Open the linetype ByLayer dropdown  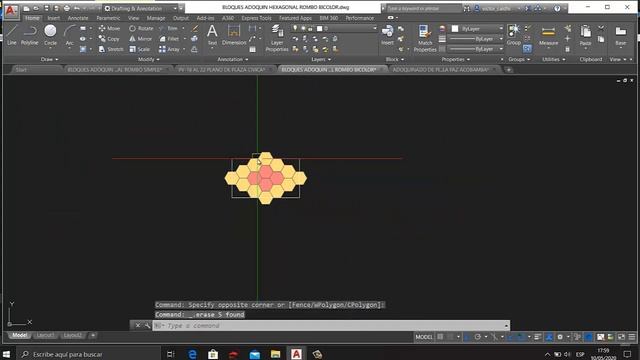click(x=477, y=49)
